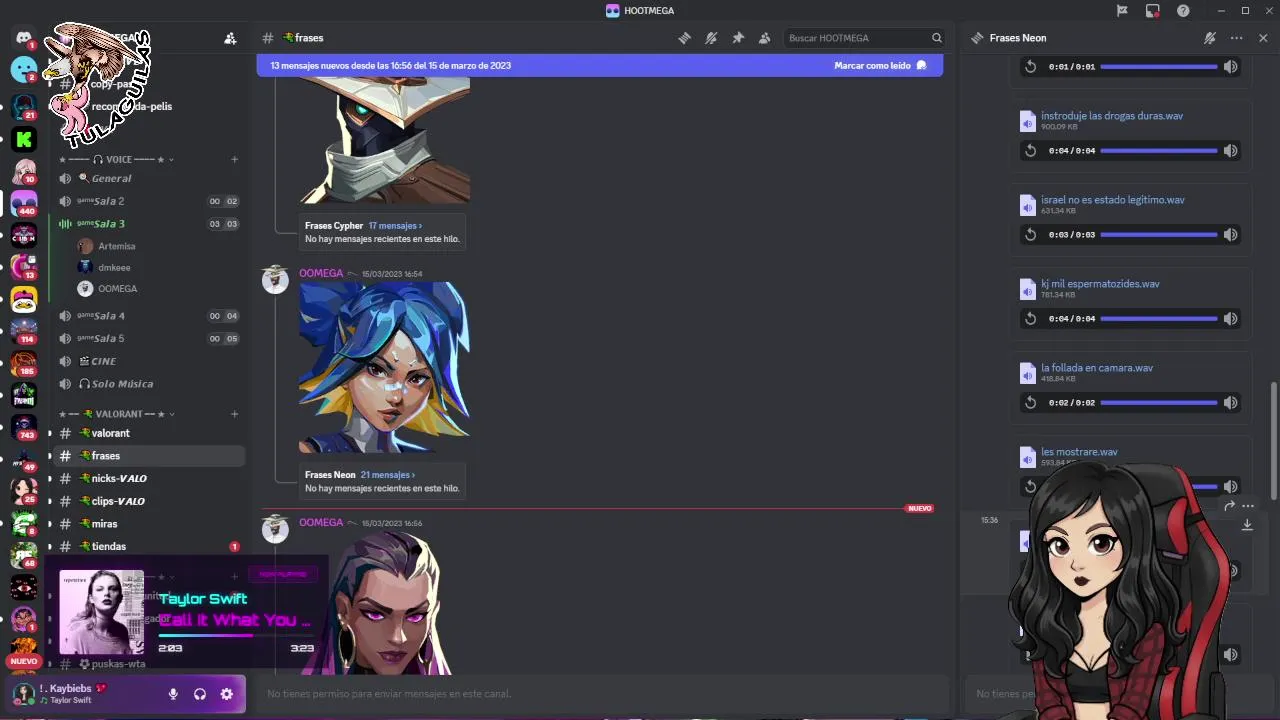This screenshot has width=1280, height=720.
Task: Expand threads arrow beside clips-VALO channel
Action: [49, 501]
